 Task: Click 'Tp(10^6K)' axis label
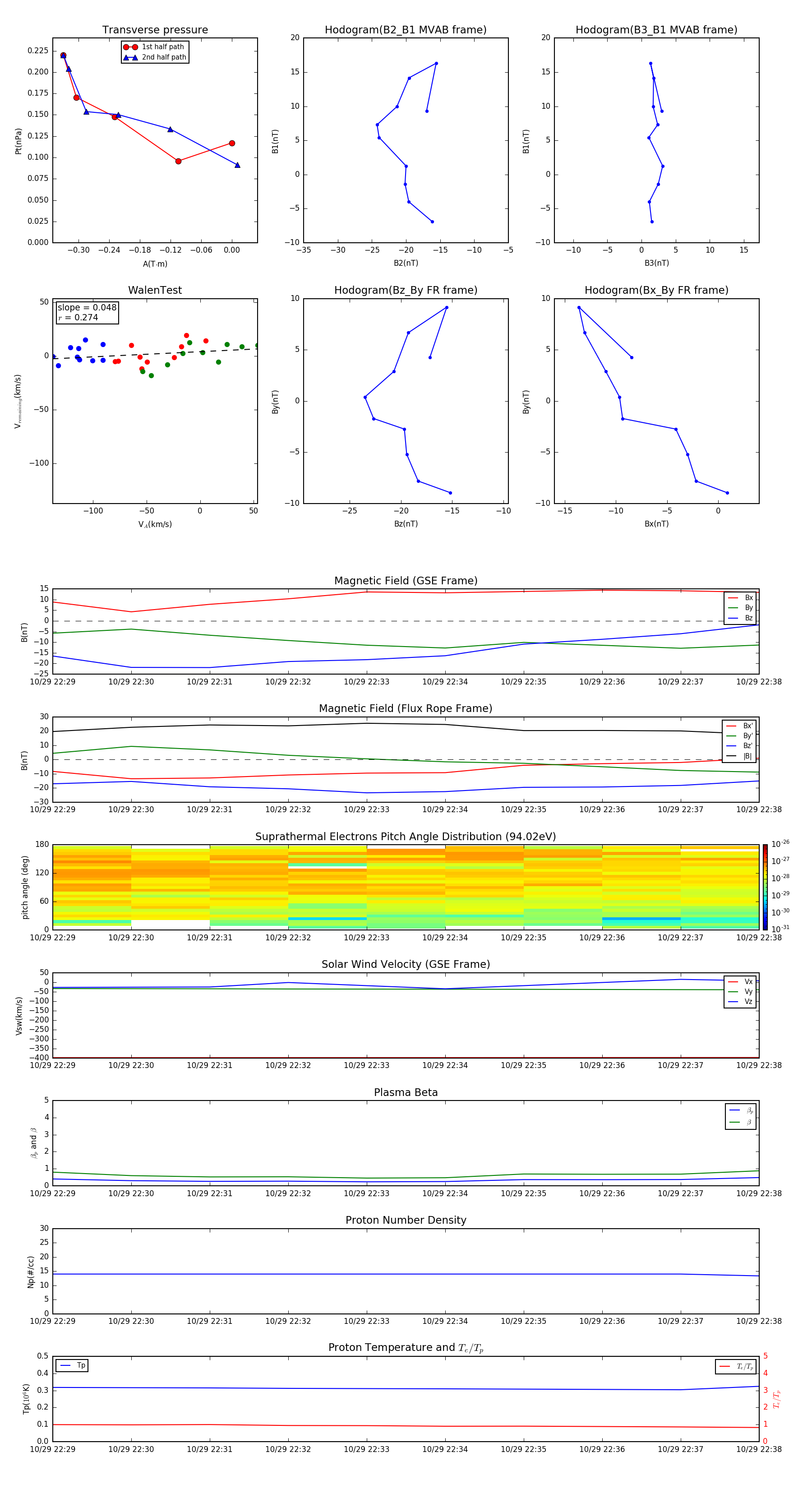click(26, 1399)
